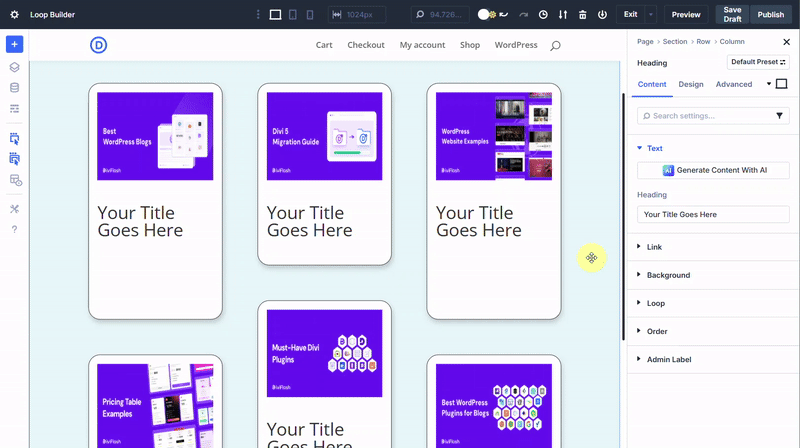Image resolution: width=800 pixels, height=448 pixels.
Task: Open the My account menu link
Action: click(422, 45)
